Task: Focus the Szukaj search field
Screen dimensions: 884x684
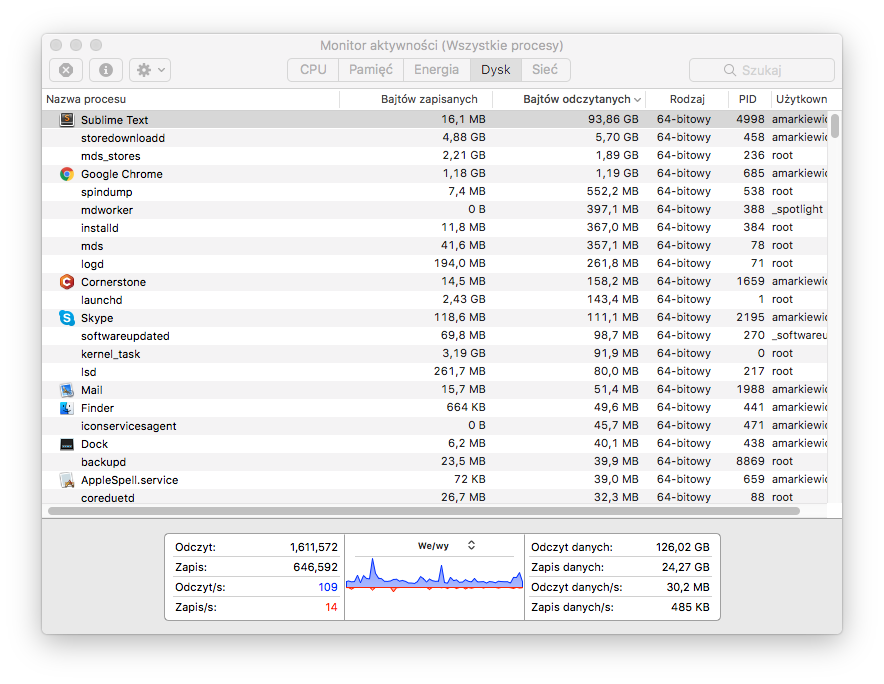Action: tap(762, 70)
